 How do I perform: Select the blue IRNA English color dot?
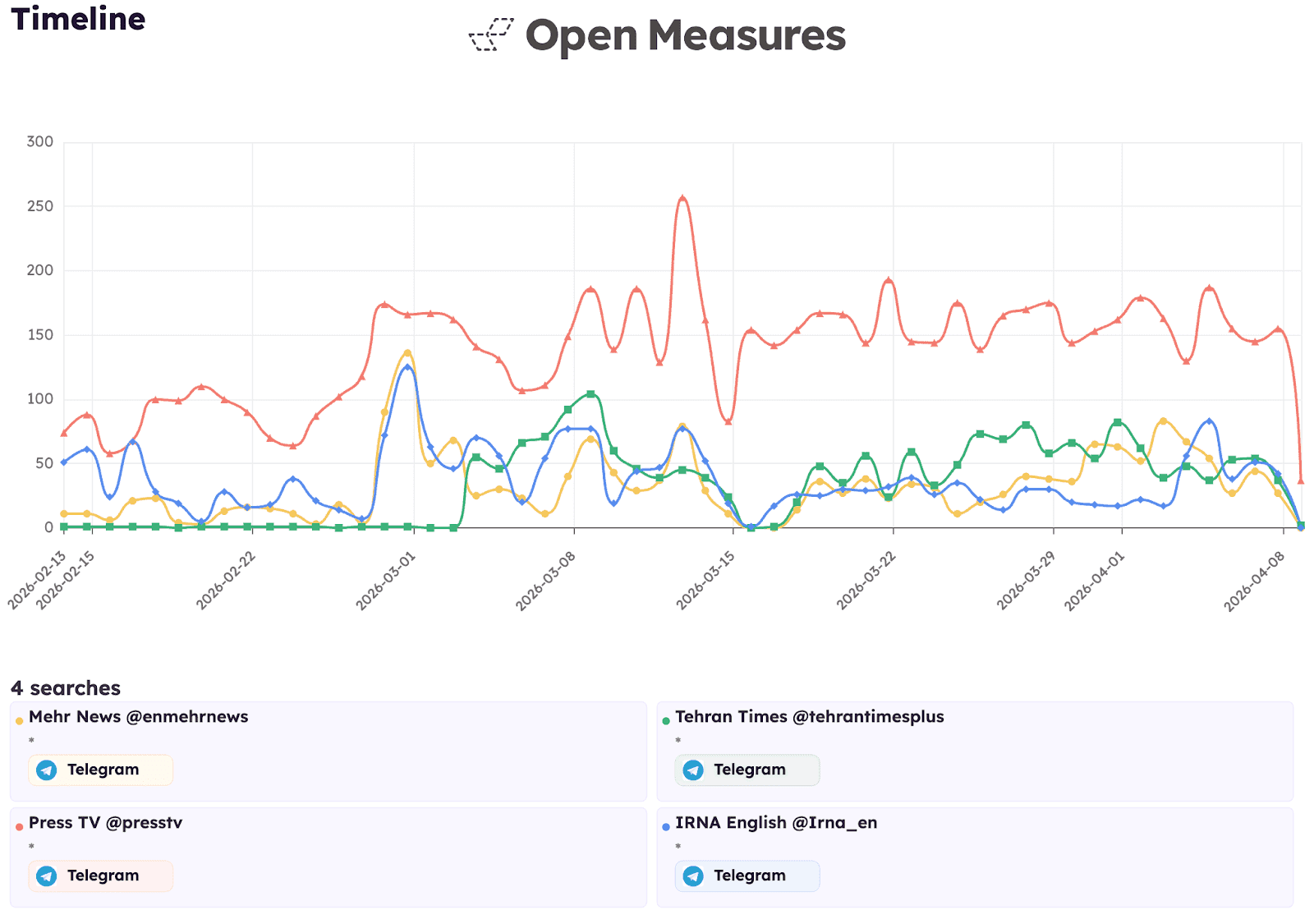(x=665, y=822)
